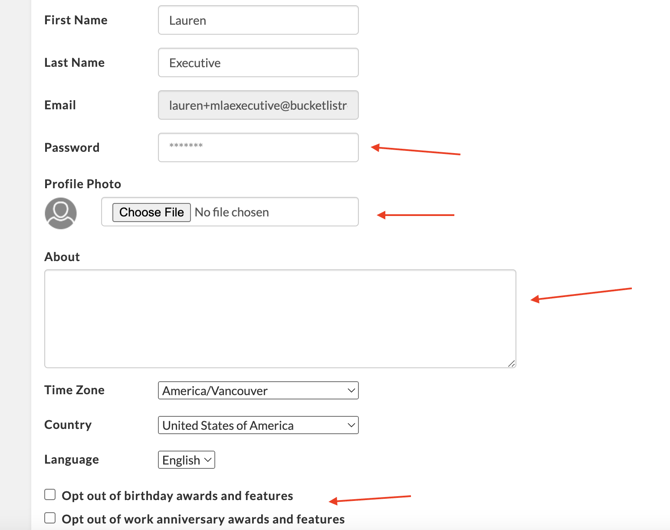Click the 'About' section label
Viewport: 670px width, 530px height.
click(x=62, y=257)
